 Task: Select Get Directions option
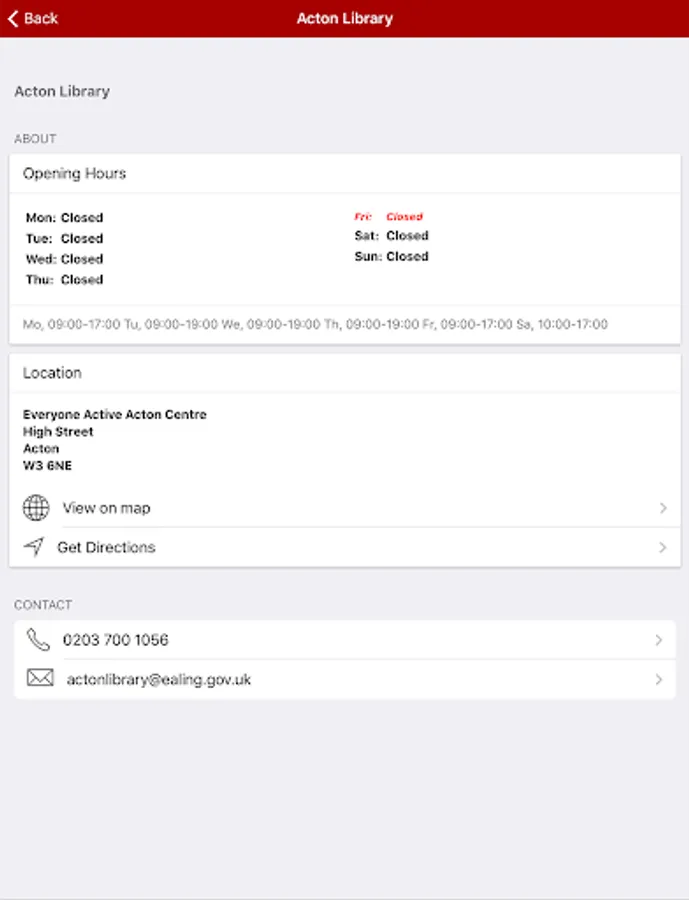click(107, 547)
